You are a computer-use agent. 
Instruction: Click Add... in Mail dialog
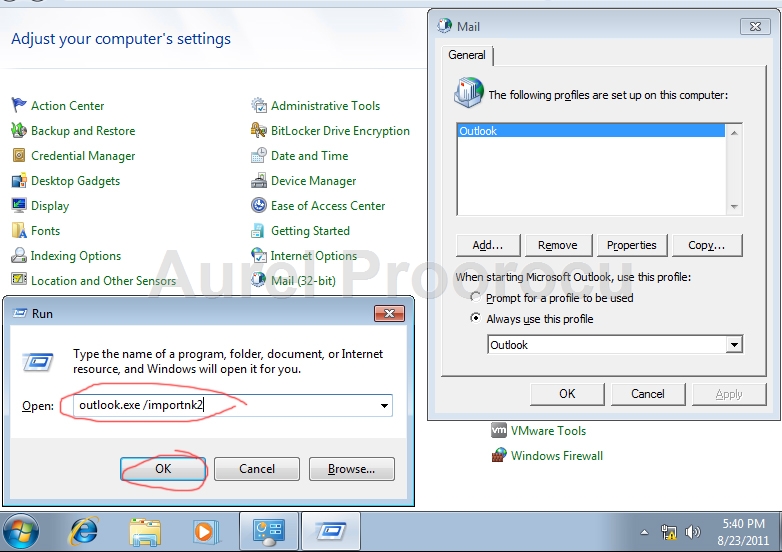point(488,245)
